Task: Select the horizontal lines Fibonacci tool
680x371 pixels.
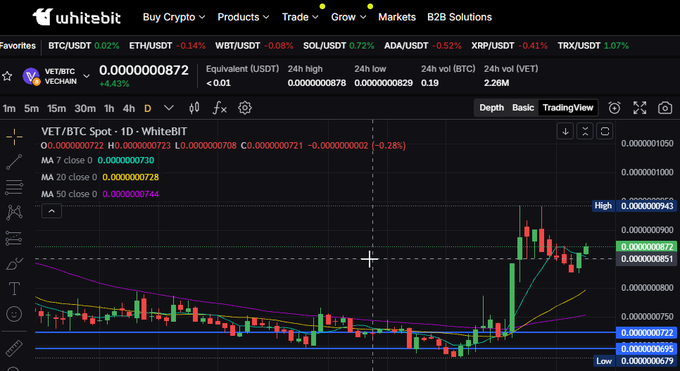Action: click(14, 187)
